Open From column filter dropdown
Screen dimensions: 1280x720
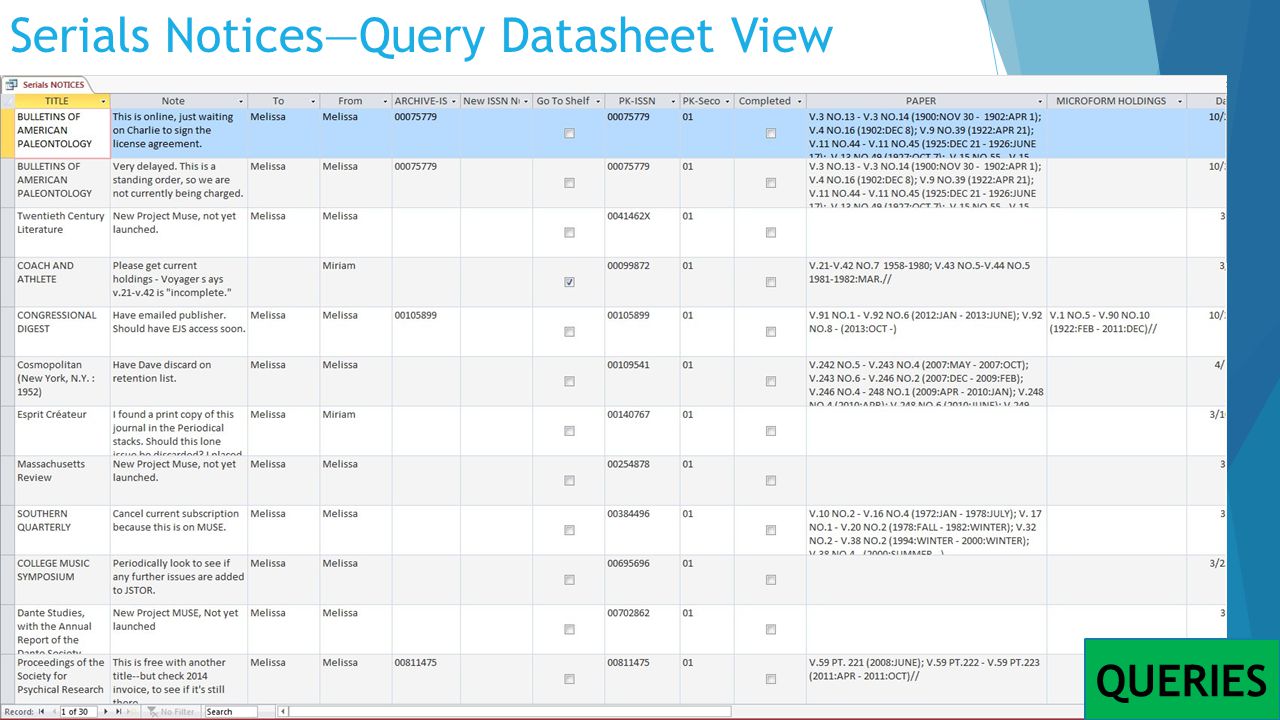point(385,101)
